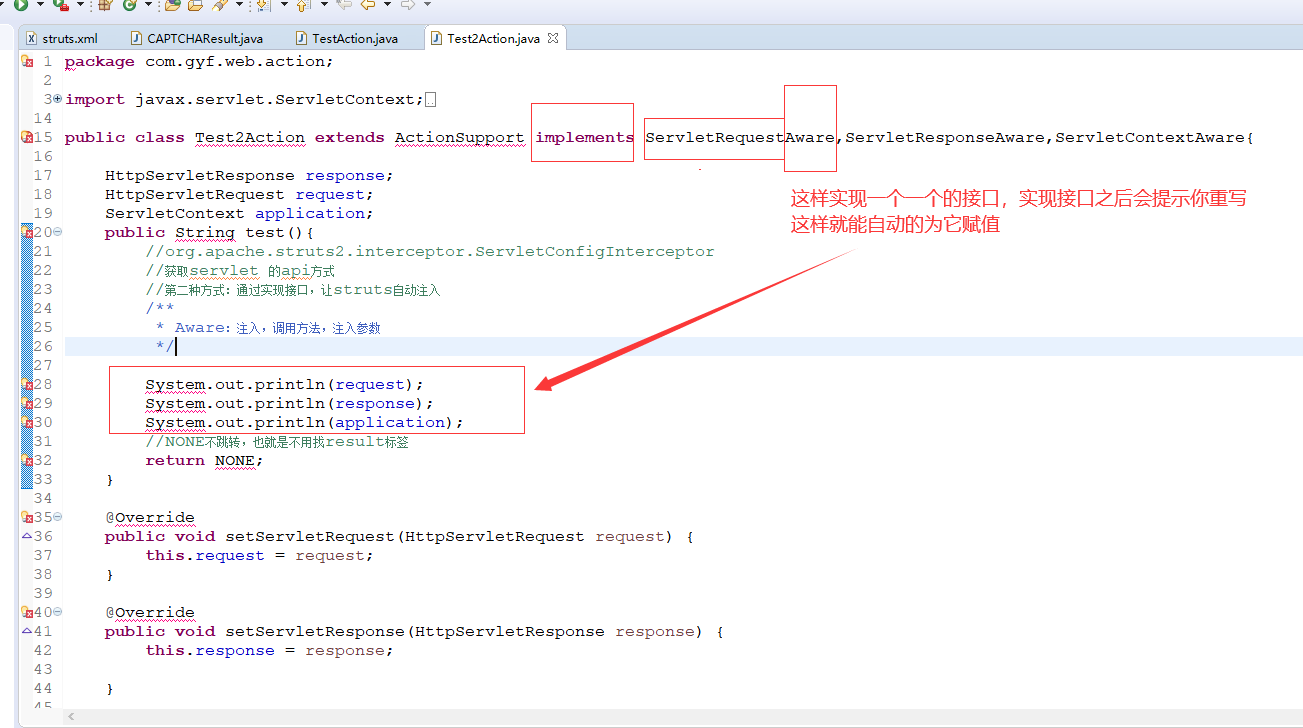Image resolution: width=1303 pixels, height=728 pixels.
Task: Click the ServletContext application field line
Action: [240, 214]
